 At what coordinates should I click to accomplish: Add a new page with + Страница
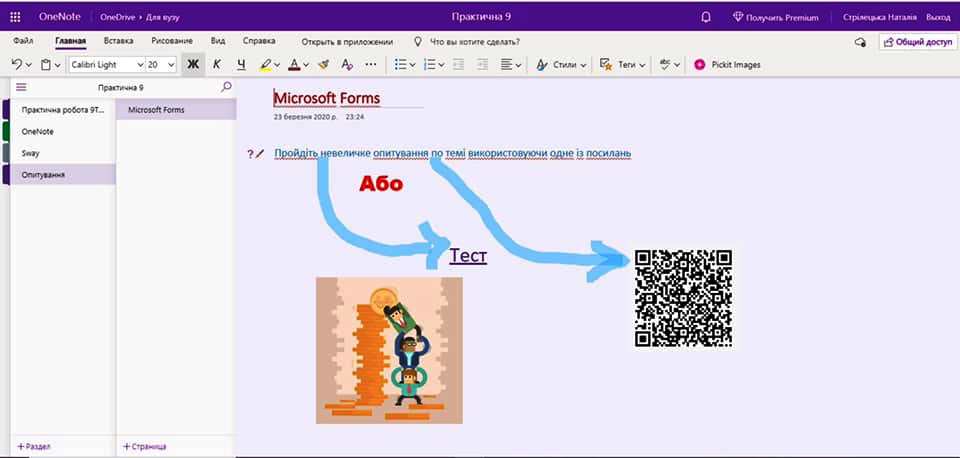[144, 446]
